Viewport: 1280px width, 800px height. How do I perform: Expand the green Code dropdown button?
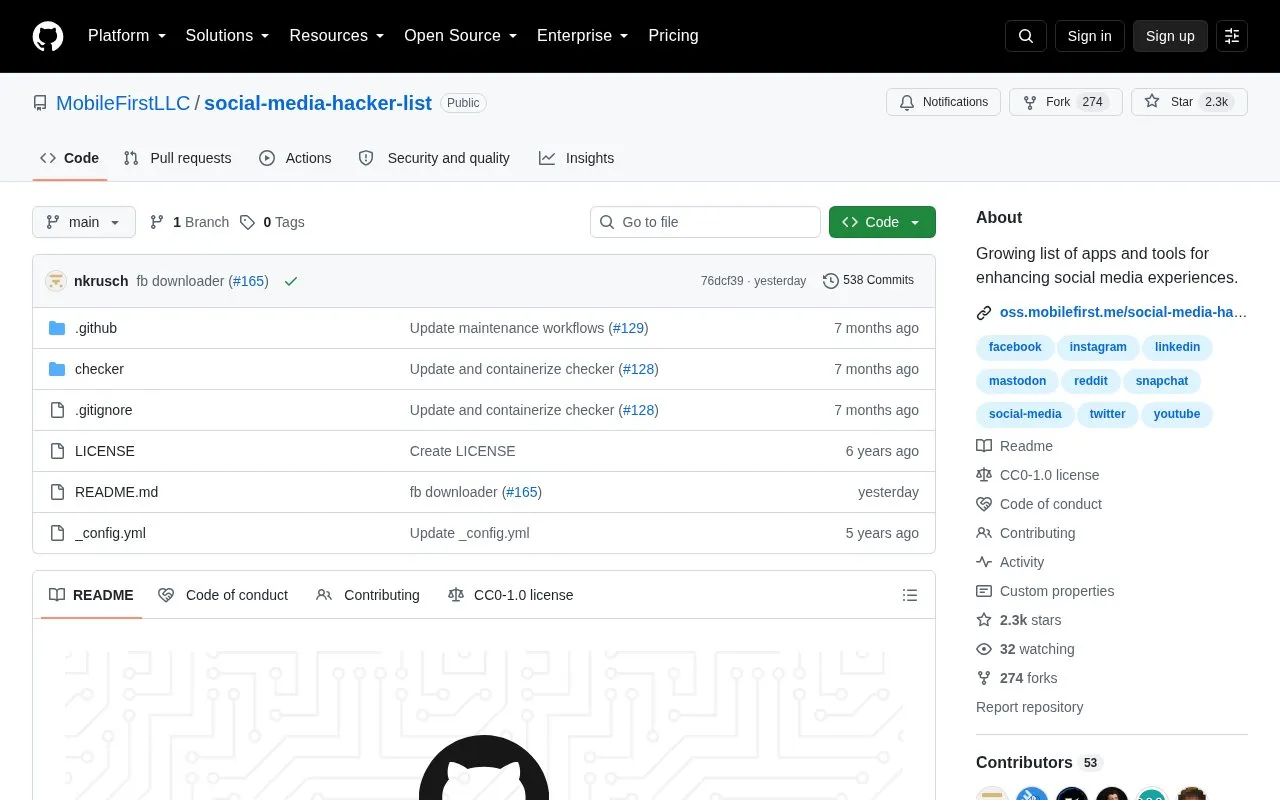pos(882,222)
